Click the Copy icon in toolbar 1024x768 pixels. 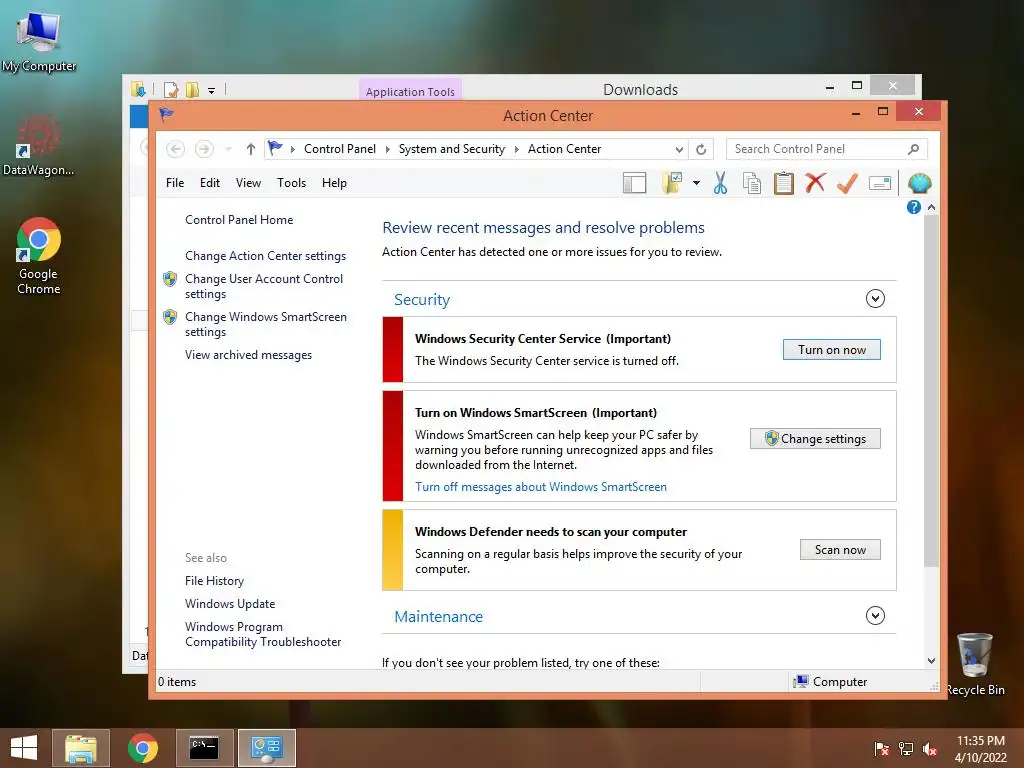tap(752, 184)
